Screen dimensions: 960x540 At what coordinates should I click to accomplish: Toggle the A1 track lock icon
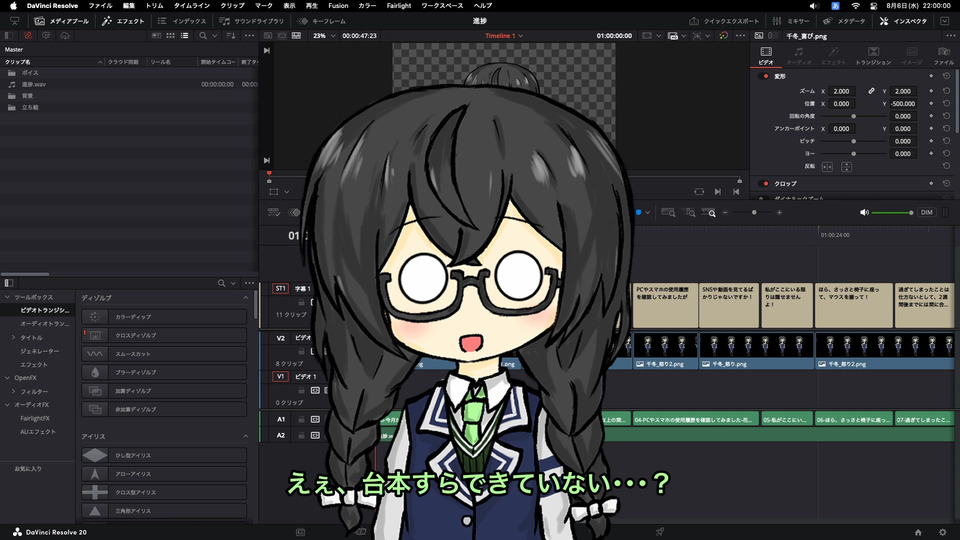(301, 419)
